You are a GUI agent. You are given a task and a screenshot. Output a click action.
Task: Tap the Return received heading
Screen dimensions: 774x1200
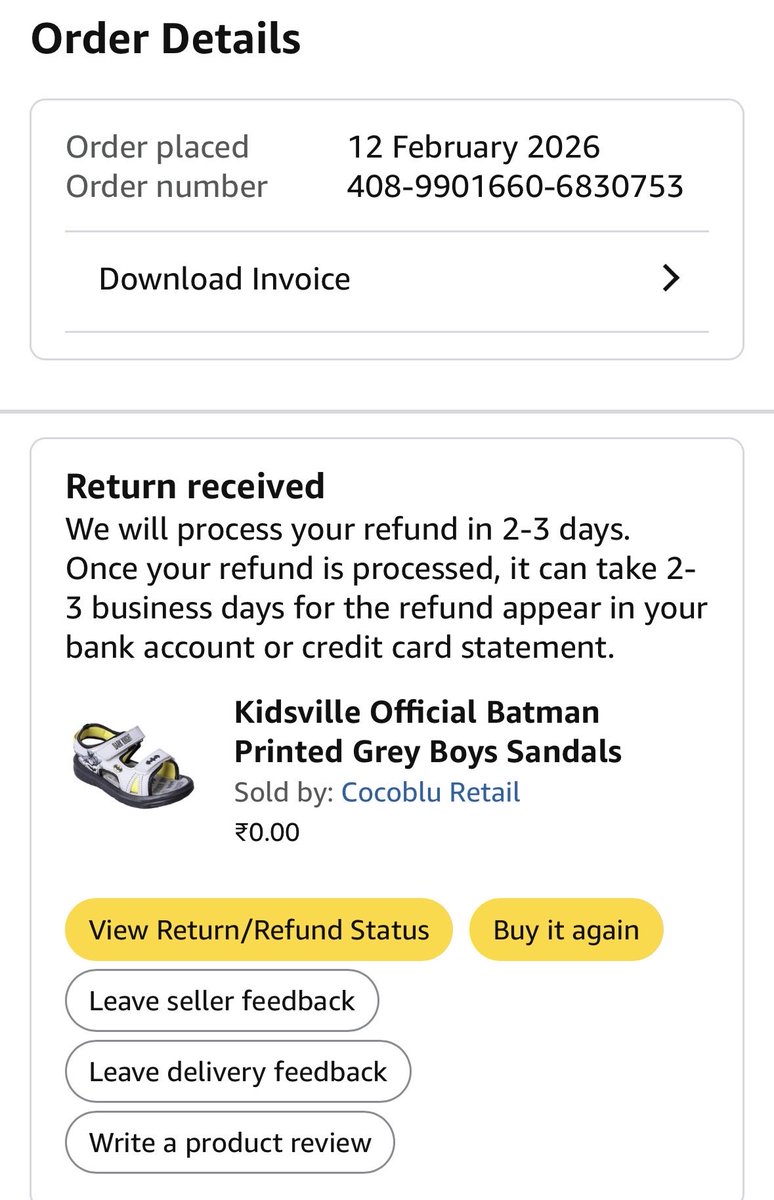click(x=195, y=486)
